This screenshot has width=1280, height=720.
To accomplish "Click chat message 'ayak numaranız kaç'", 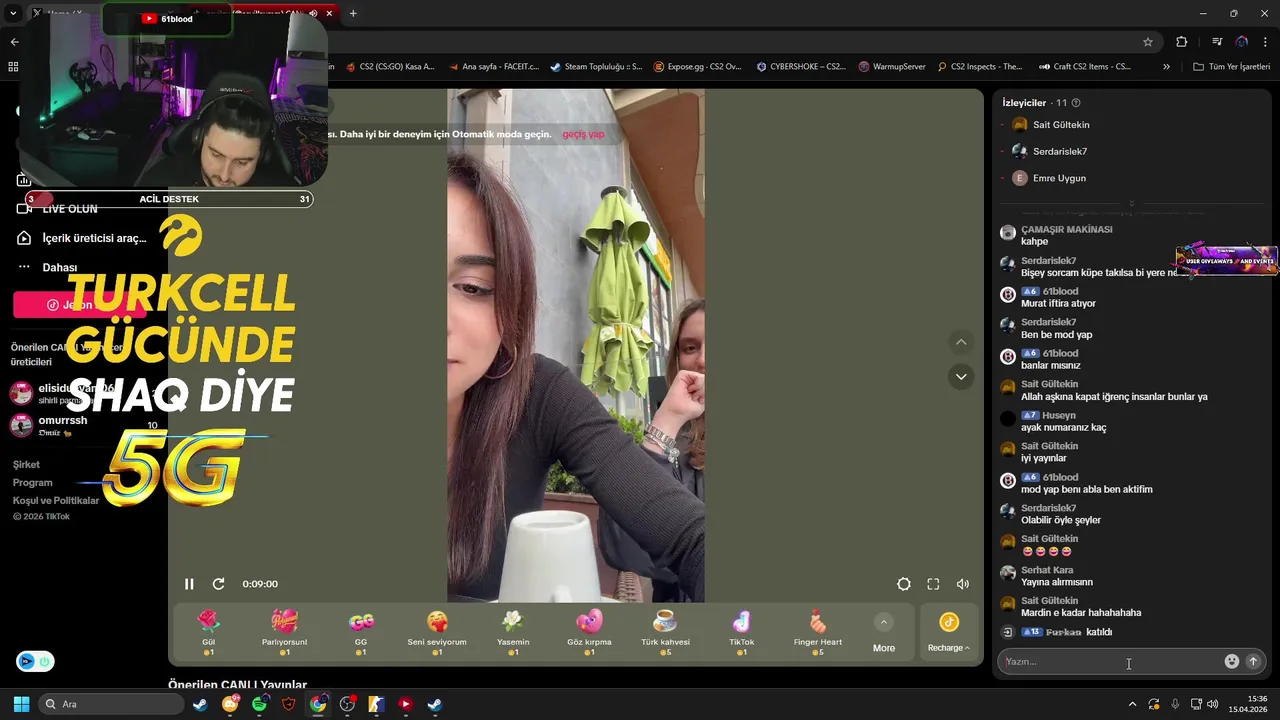I will click(1063, 427).
